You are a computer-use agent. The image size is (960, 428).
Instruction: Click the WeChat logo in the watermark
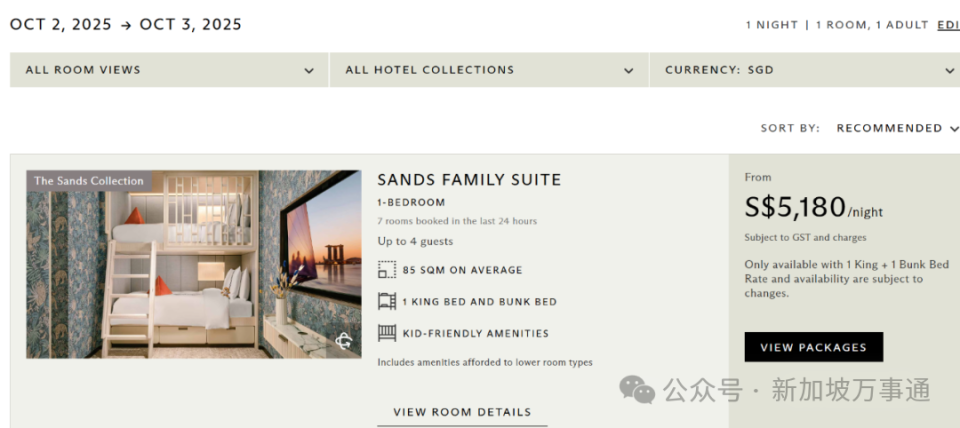click(637, 389)
